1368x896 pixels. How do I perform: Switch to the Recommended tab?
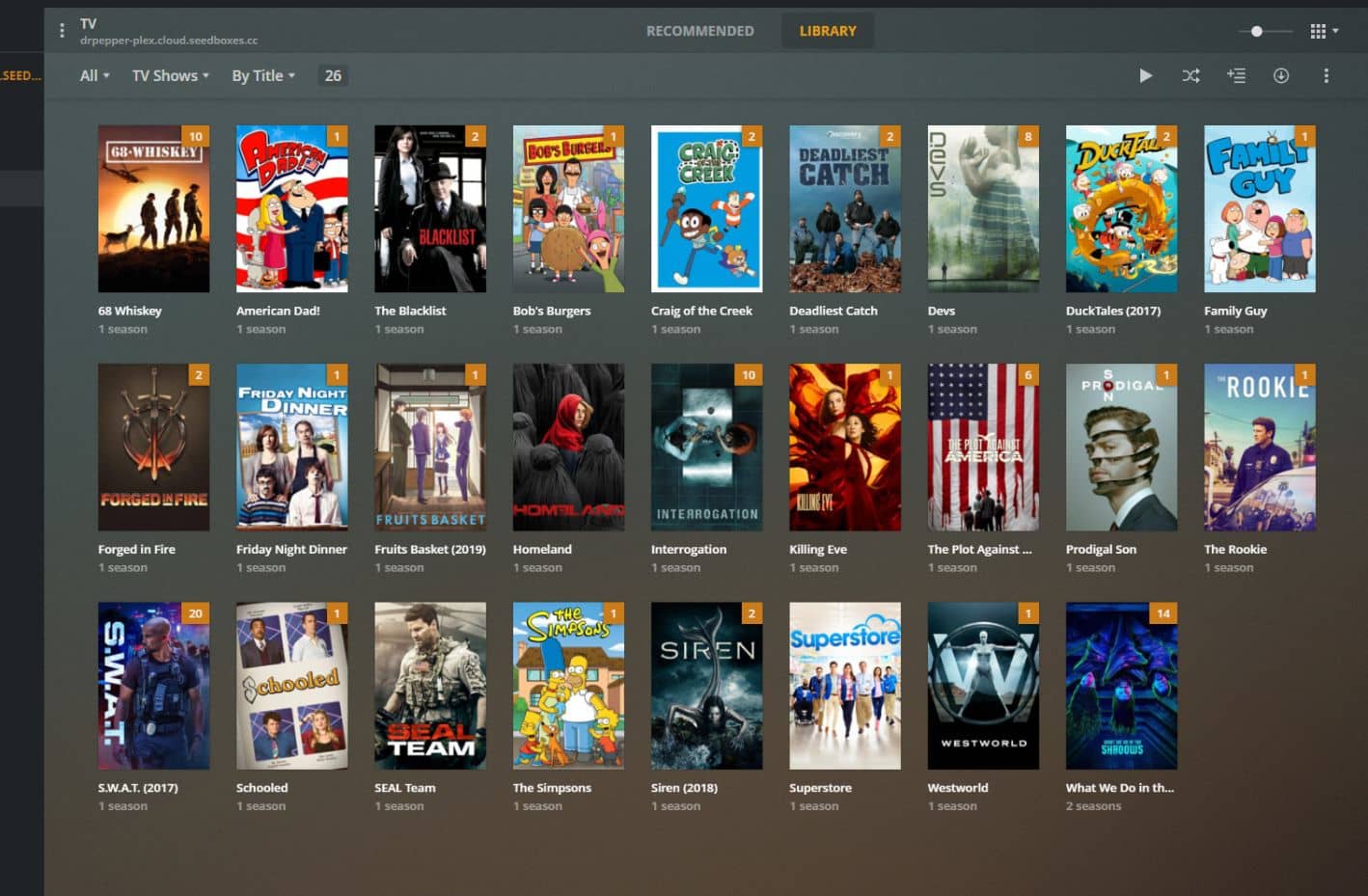pyautogui.click(x=700, y=31)
